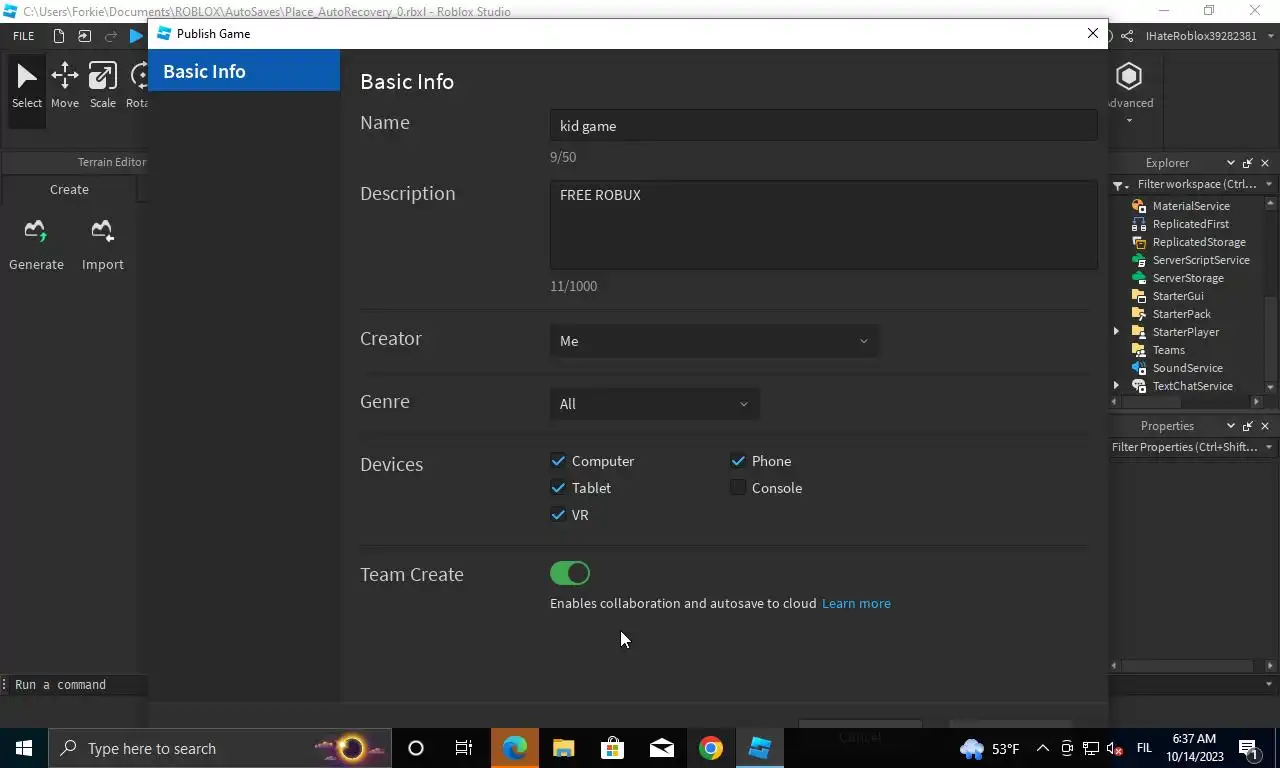Select SoundService in Explorer
Viewport: 1280px width, 768px height.
point(1187,368)
